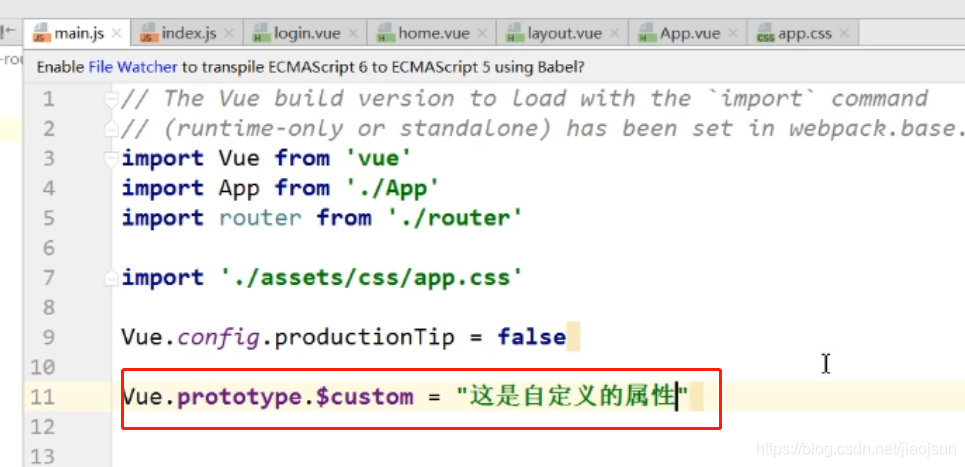The image size is (965, 467).
Task: Click the 'false' keyword on line 9
Action: [532, 337]
